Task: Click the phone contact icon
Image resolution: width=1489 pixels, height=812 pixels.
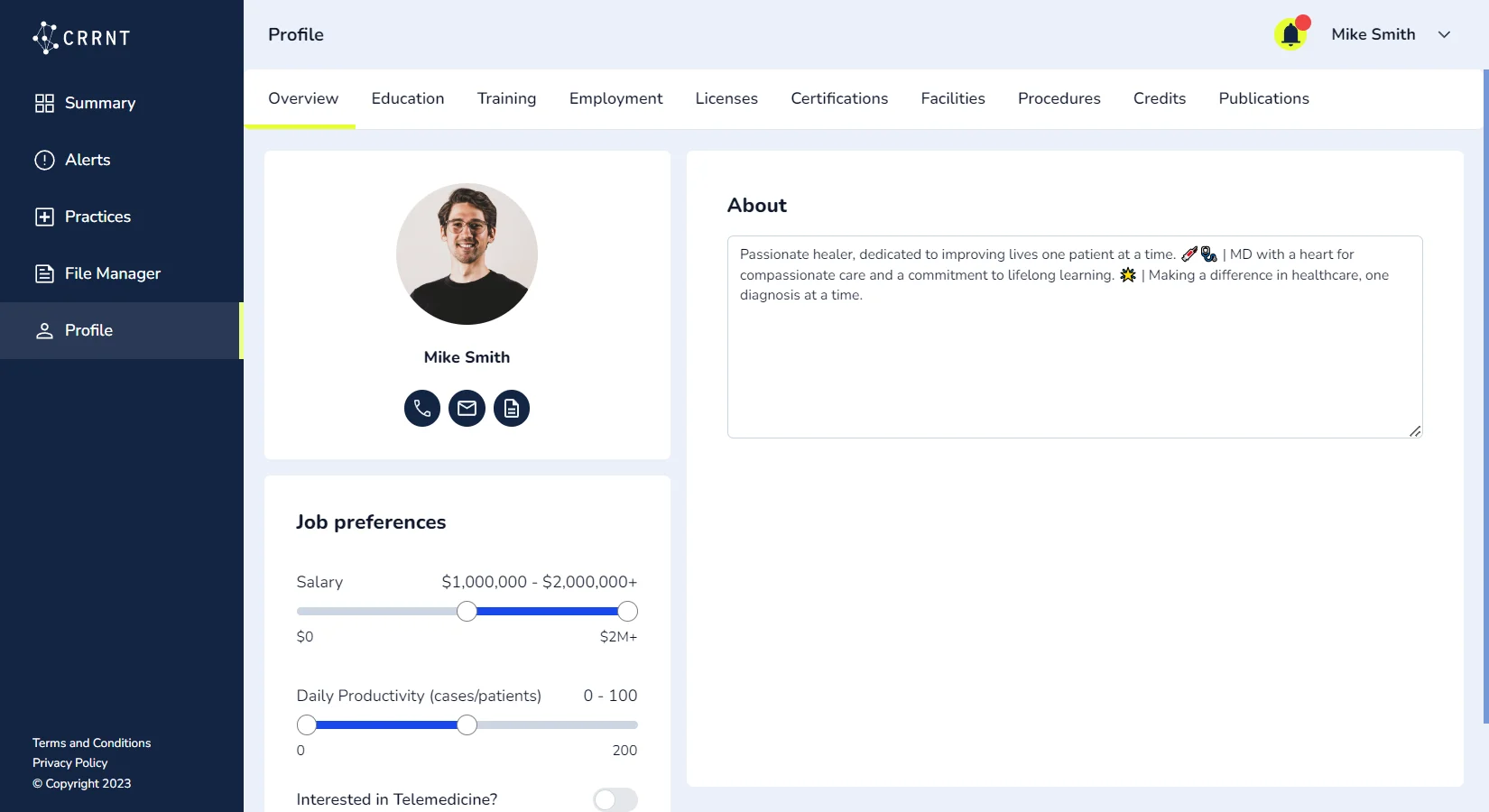Action: [421, 409]
